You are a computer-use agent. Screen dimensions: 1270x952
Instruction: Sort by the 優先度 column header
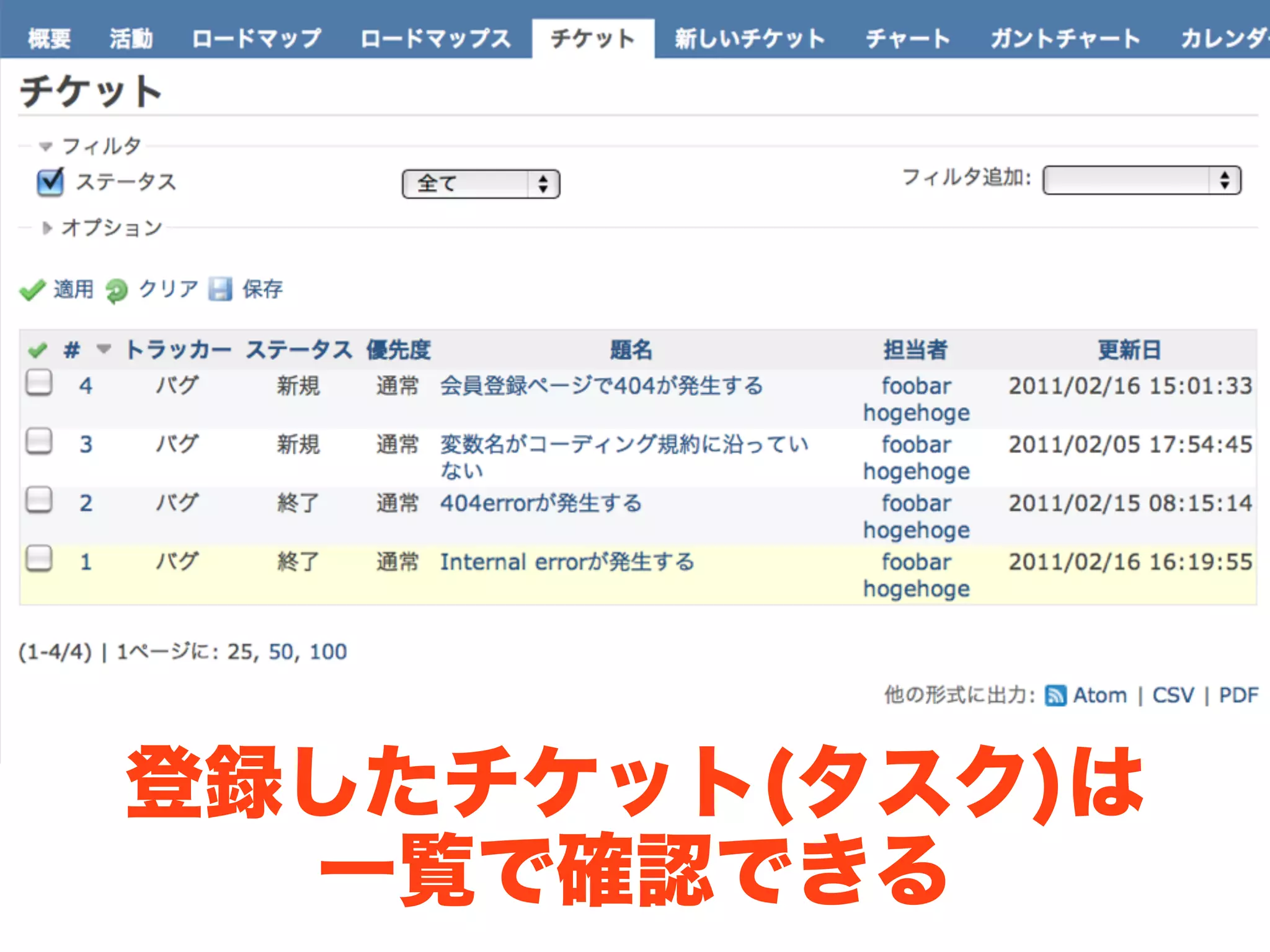pos(398,350)
